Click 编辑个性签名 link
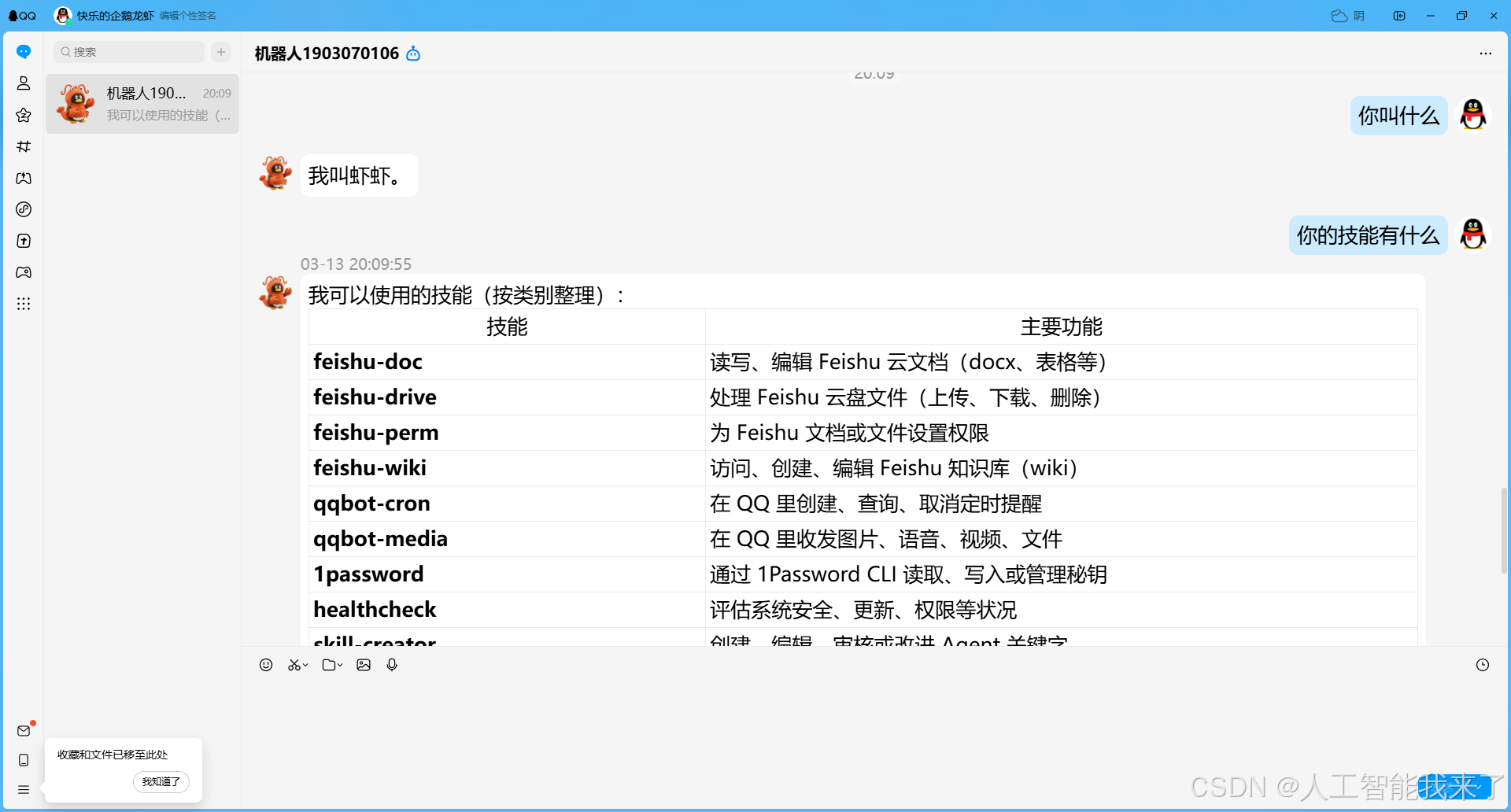1511x812 pixels. tap(188, 16)
